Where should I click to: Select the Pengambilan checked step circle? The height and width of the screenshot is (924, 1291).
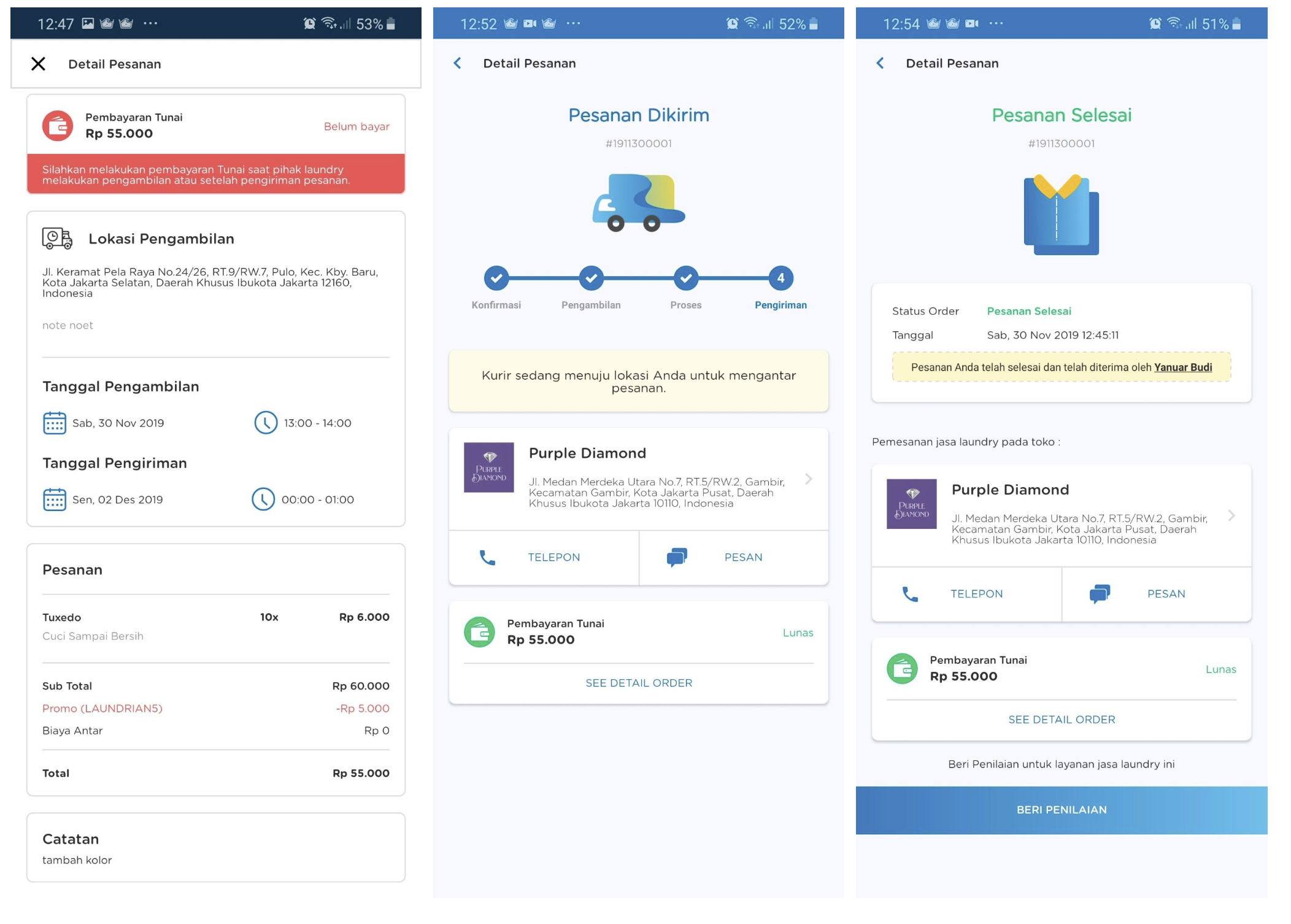coord(591,278)
